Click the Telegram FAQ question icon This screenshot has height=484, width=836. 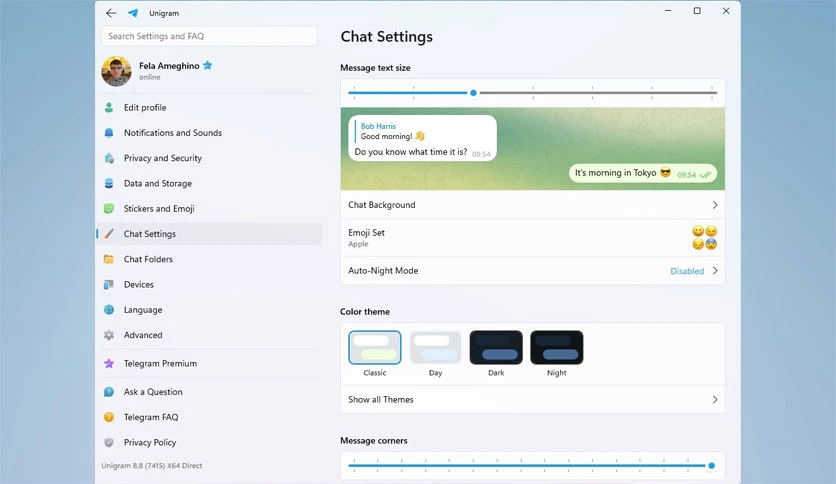pyautogui.click(x=109, y=417)
